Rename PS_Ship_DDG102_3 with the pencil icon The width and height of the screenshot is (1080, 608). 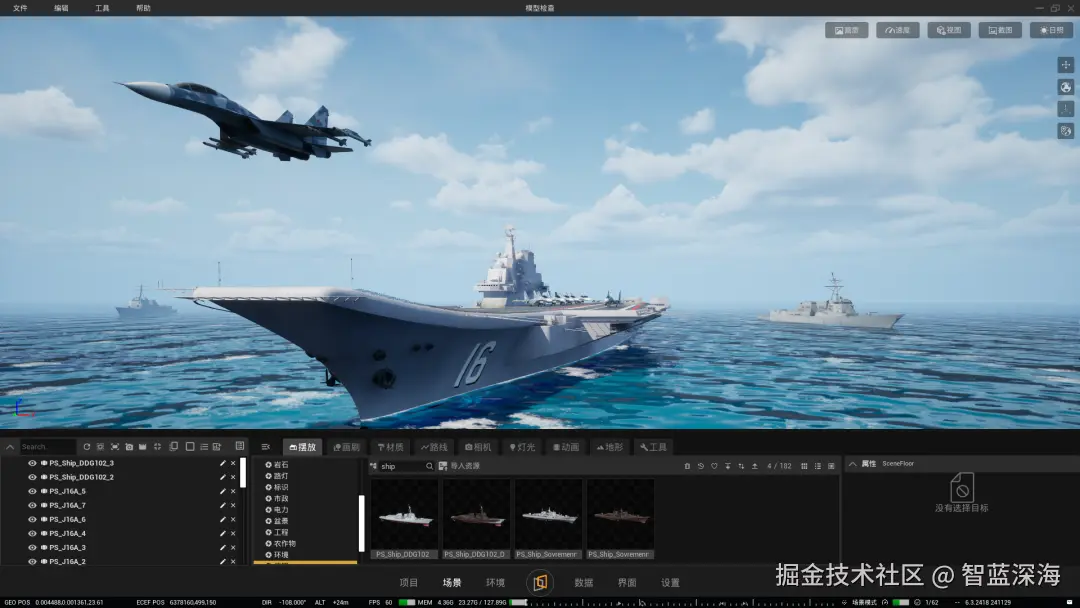(x=222, y=463)
